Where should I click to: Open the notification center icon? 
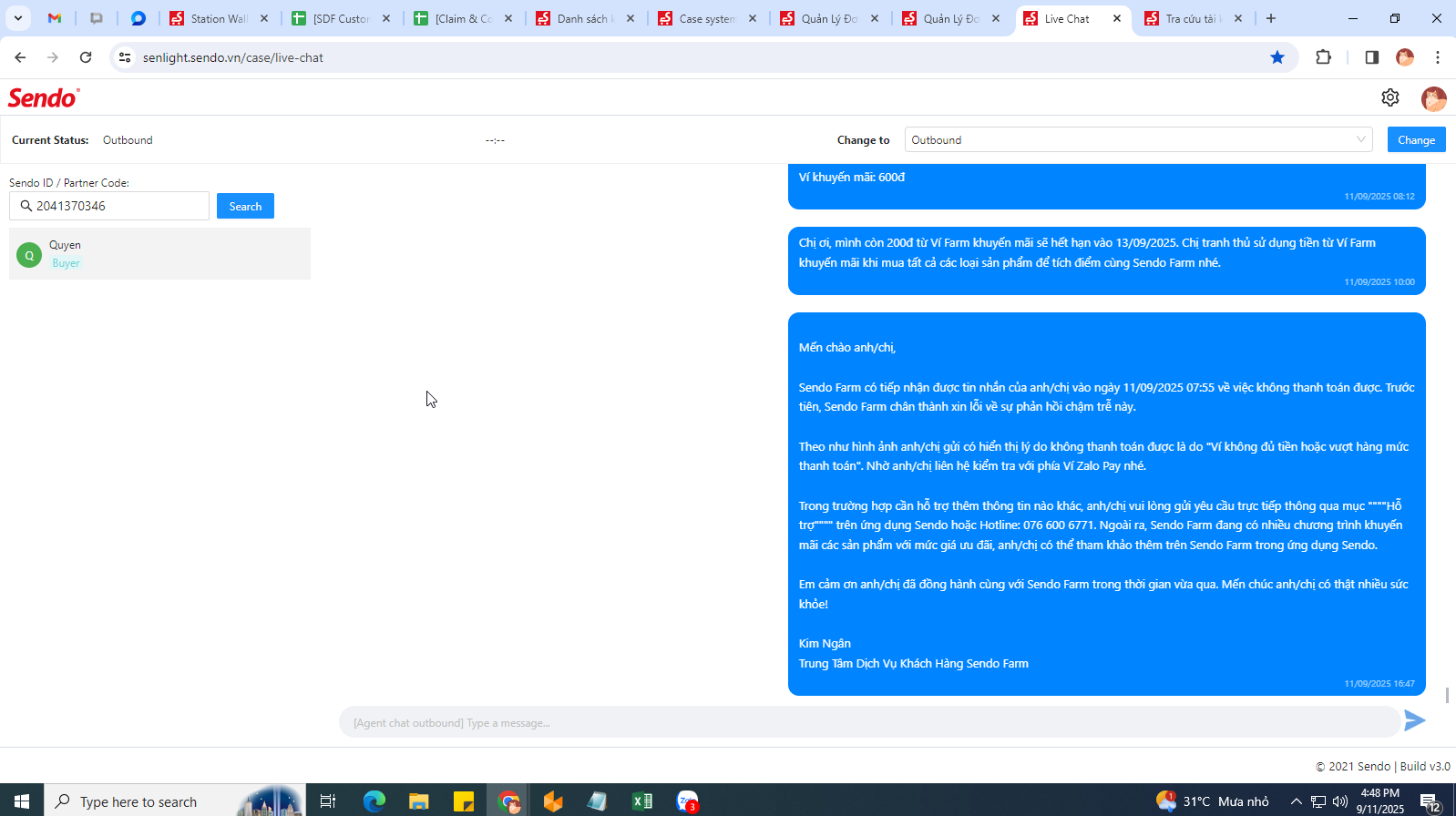tap(1430, 801)
